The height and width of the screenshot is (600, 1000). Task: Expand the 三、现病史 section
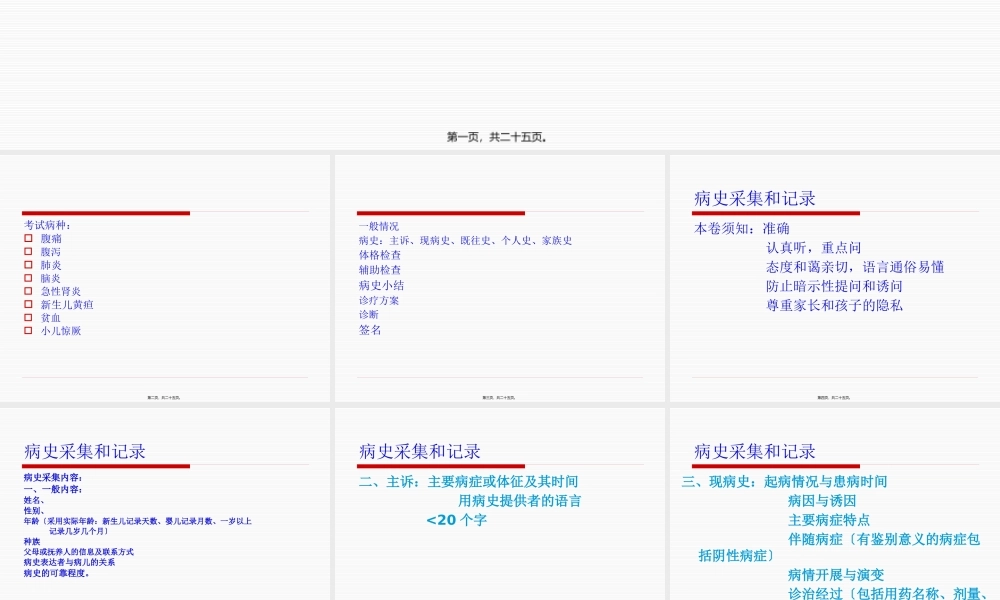(x=720, y=481)
